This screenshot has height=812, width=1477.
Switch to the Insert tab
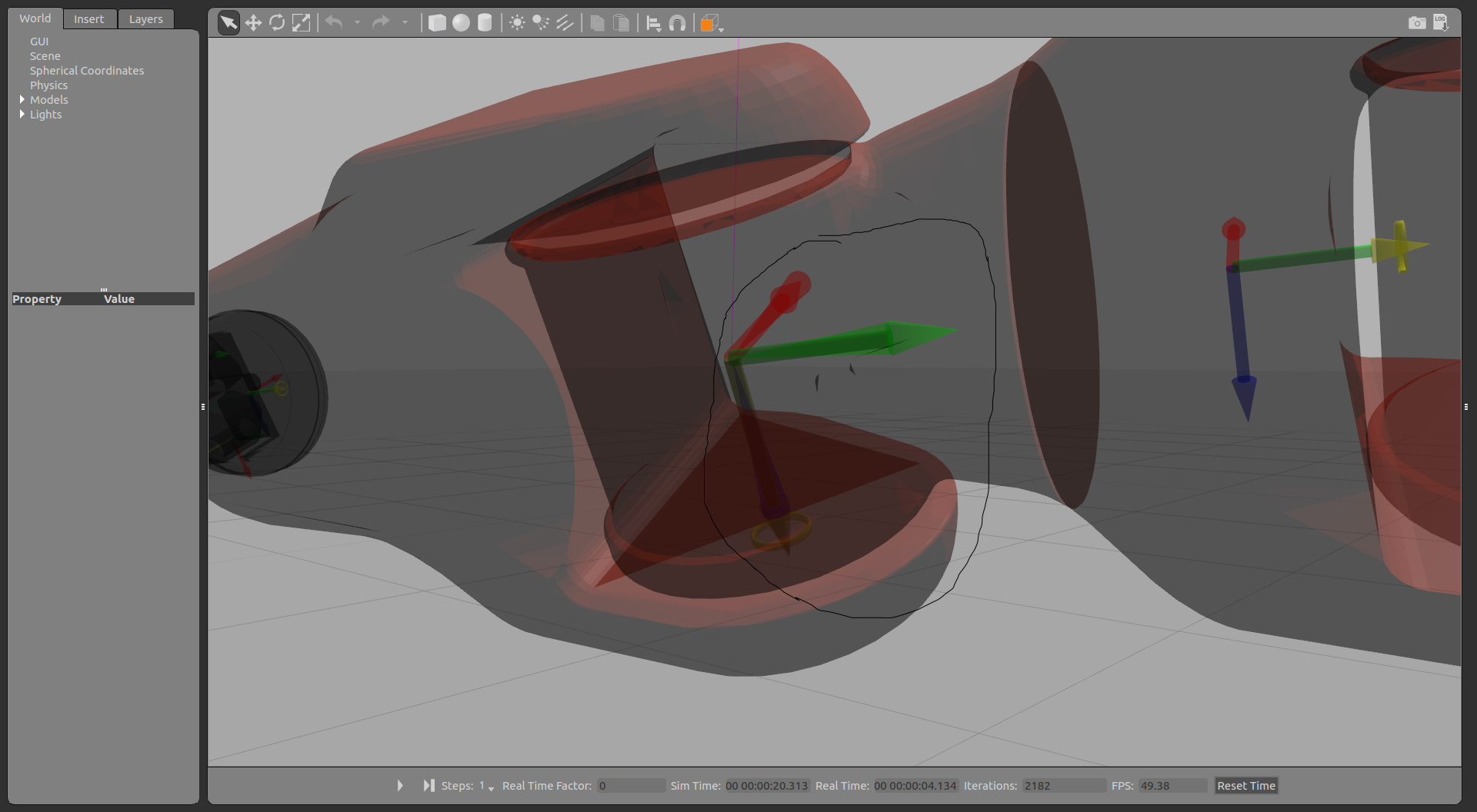(89, 18)
